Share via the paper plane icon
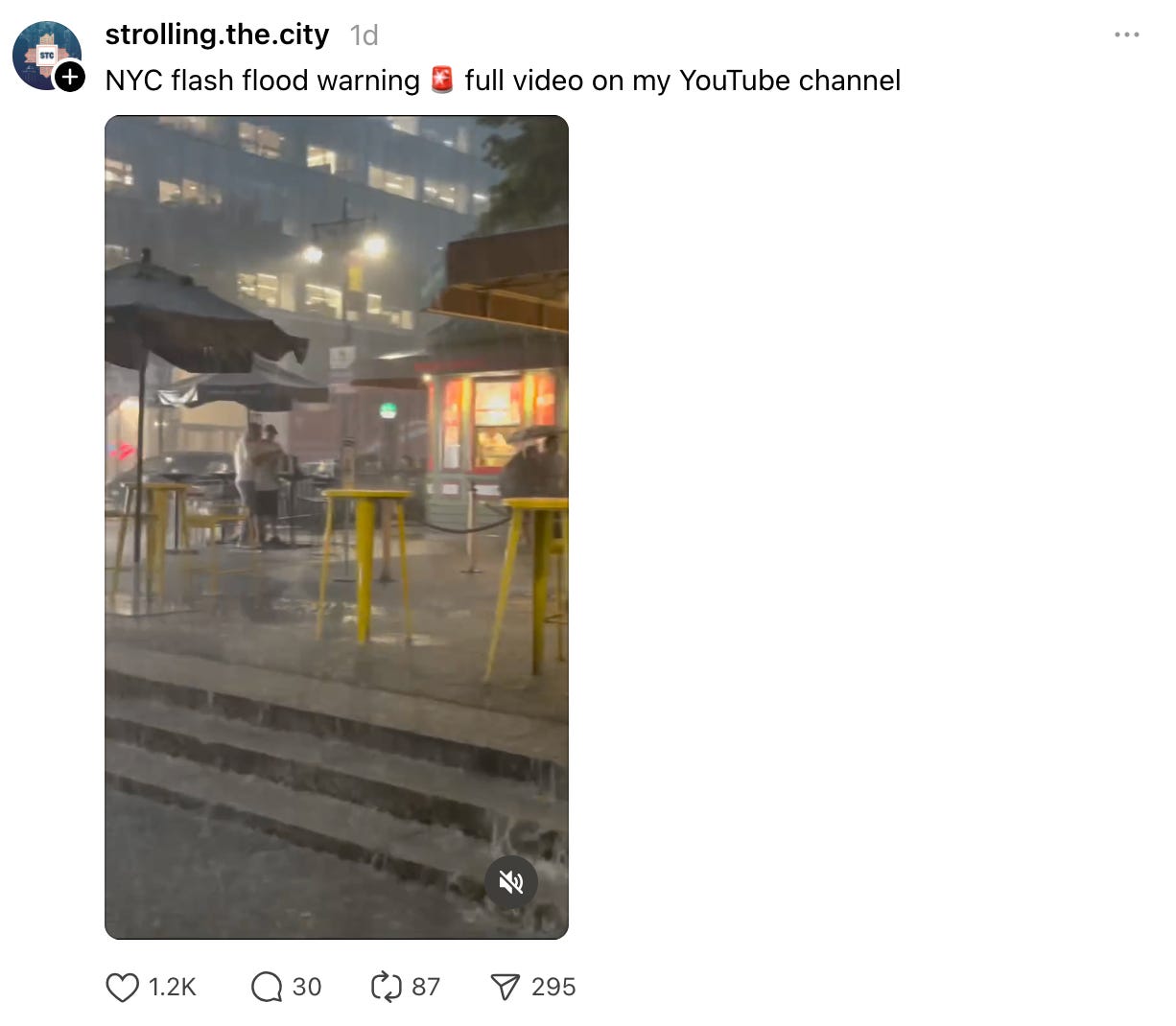 click(x=506, y=987)
